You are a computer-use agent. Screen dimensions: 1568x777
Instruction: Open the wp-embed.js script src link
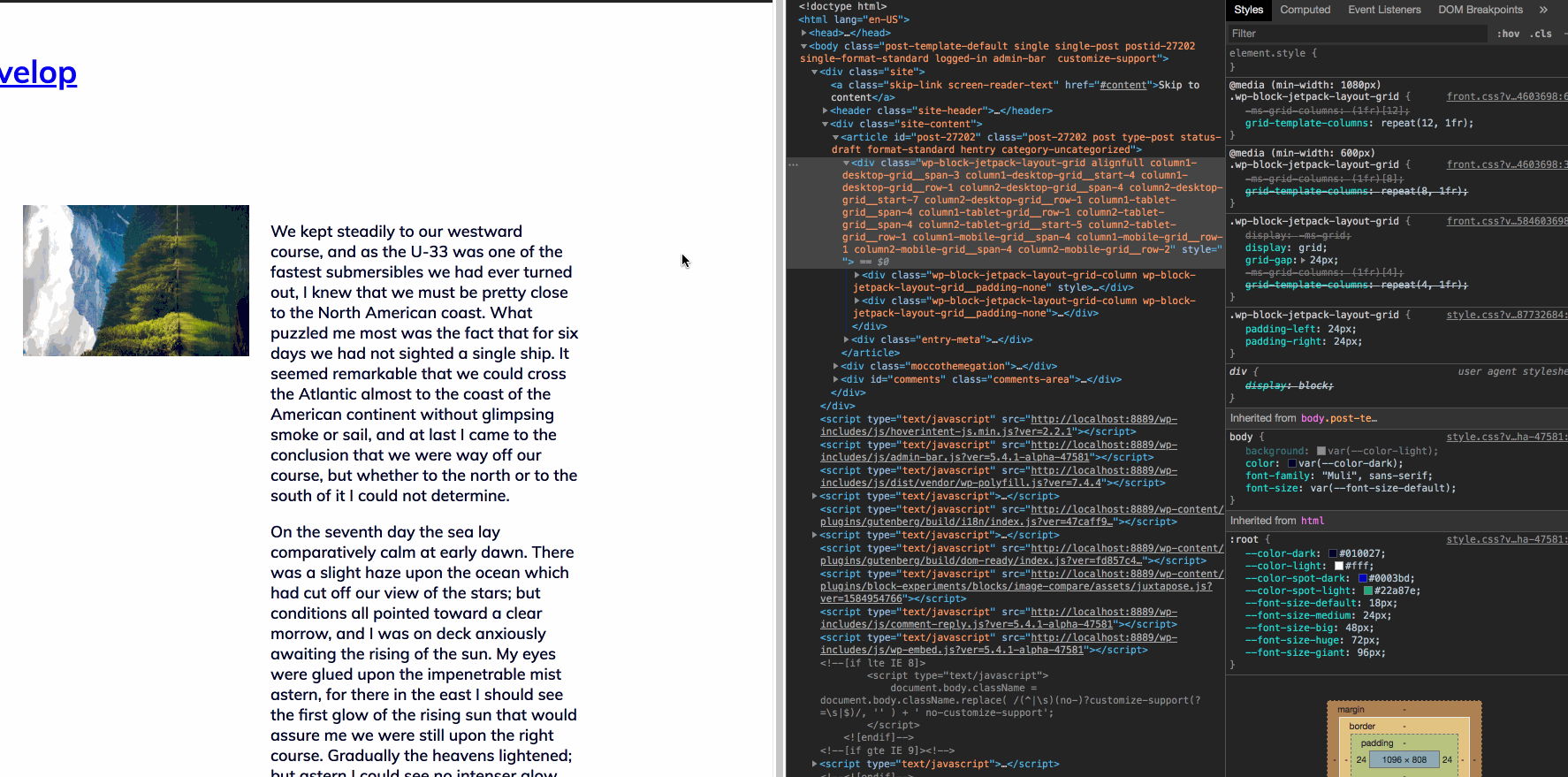tap(999, 644)
